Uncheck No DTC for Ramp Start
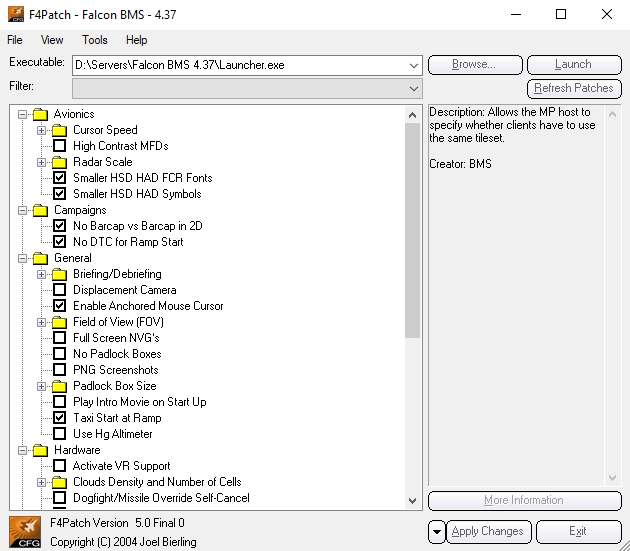Viewport: 630px width, 551px height. click(x=59, y=242)
